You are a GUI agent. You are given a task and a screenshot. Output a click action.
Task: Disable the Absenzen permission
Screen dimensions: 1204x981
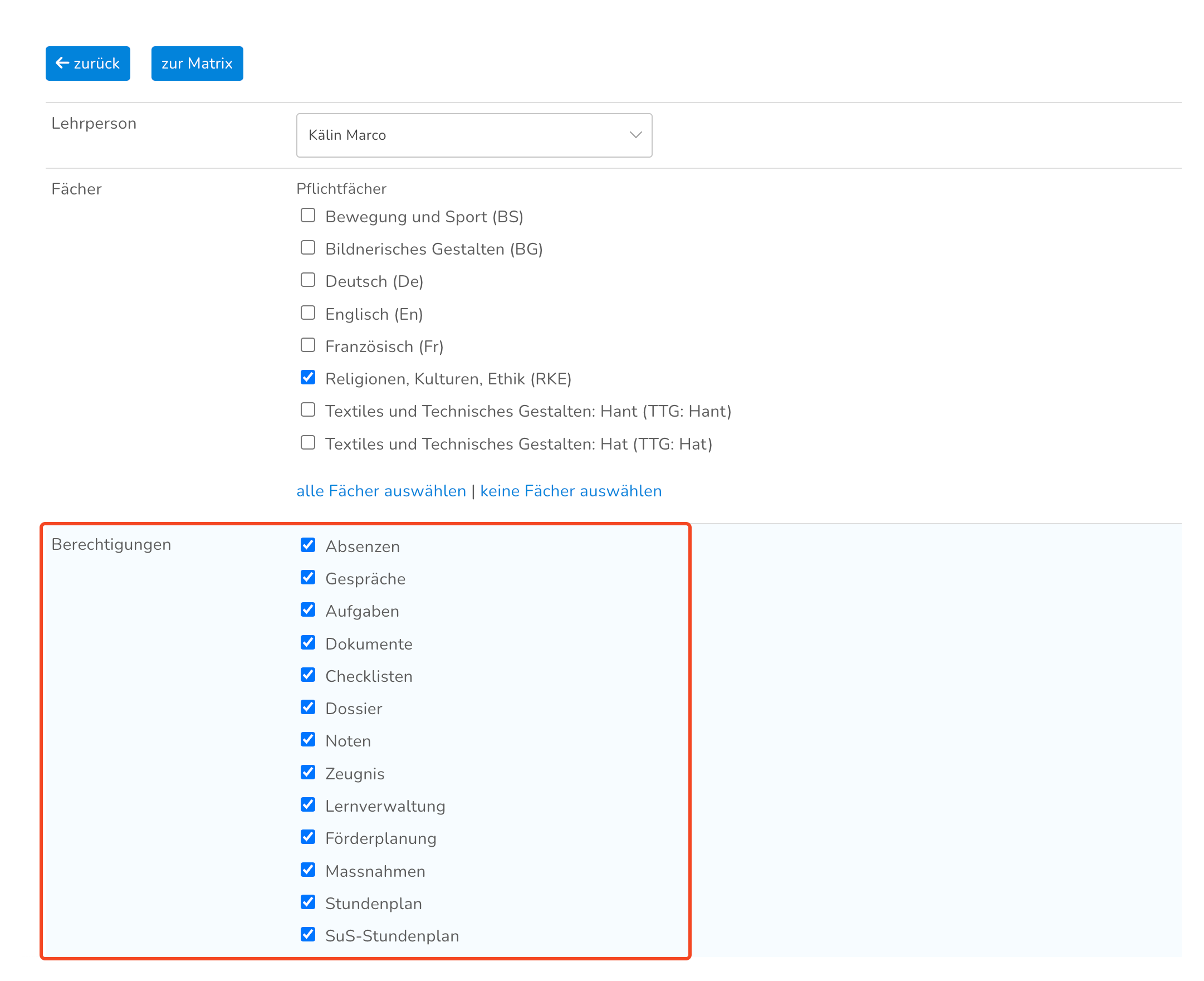tap(308, 545)
